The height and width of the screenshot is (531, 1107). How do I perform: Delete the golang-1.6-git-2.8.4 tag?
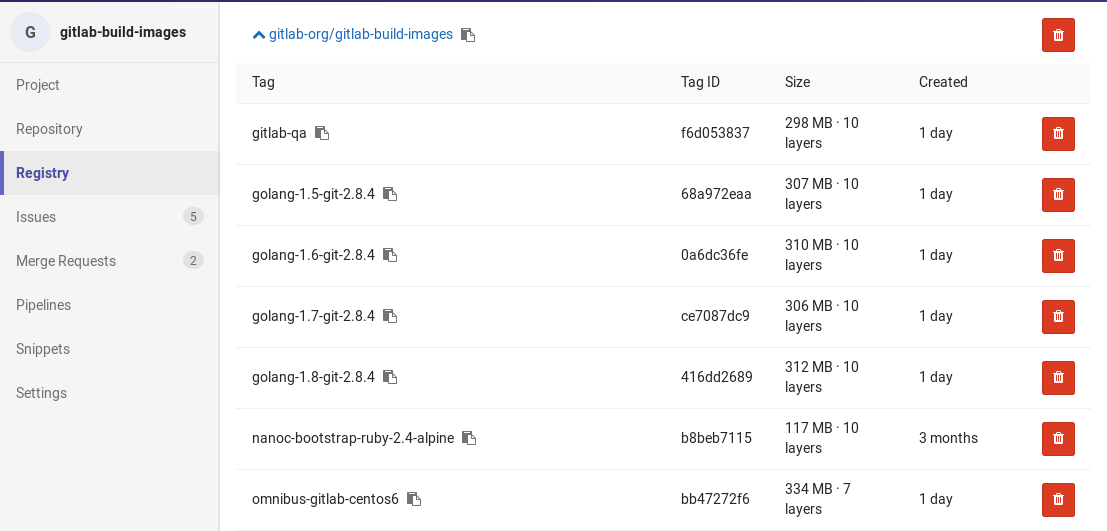point(1058,256)
